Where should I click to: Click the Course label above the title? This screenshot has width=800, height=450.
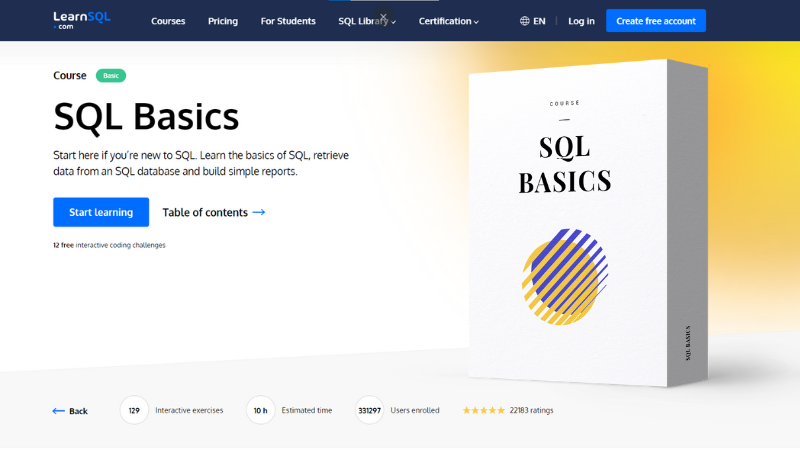tap(70, 76)
